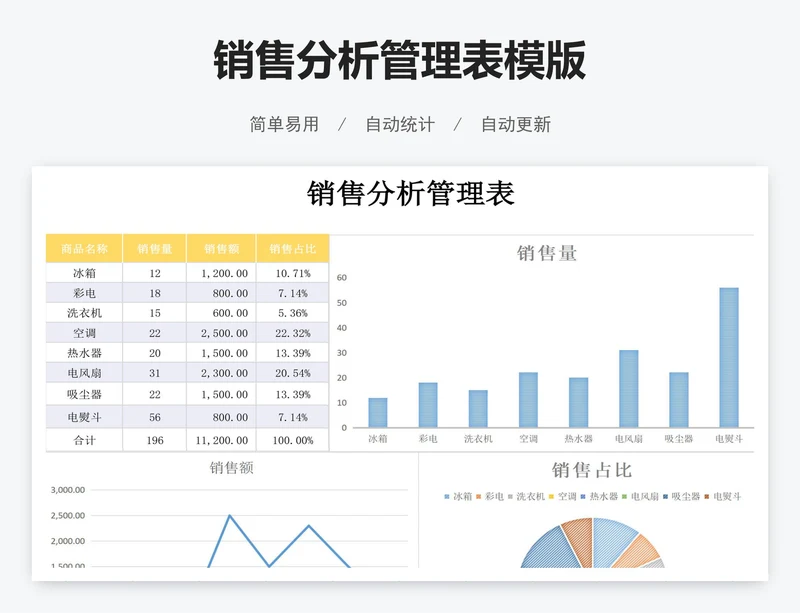Click the total quantity 196 cell

click(x=155, y=440)
